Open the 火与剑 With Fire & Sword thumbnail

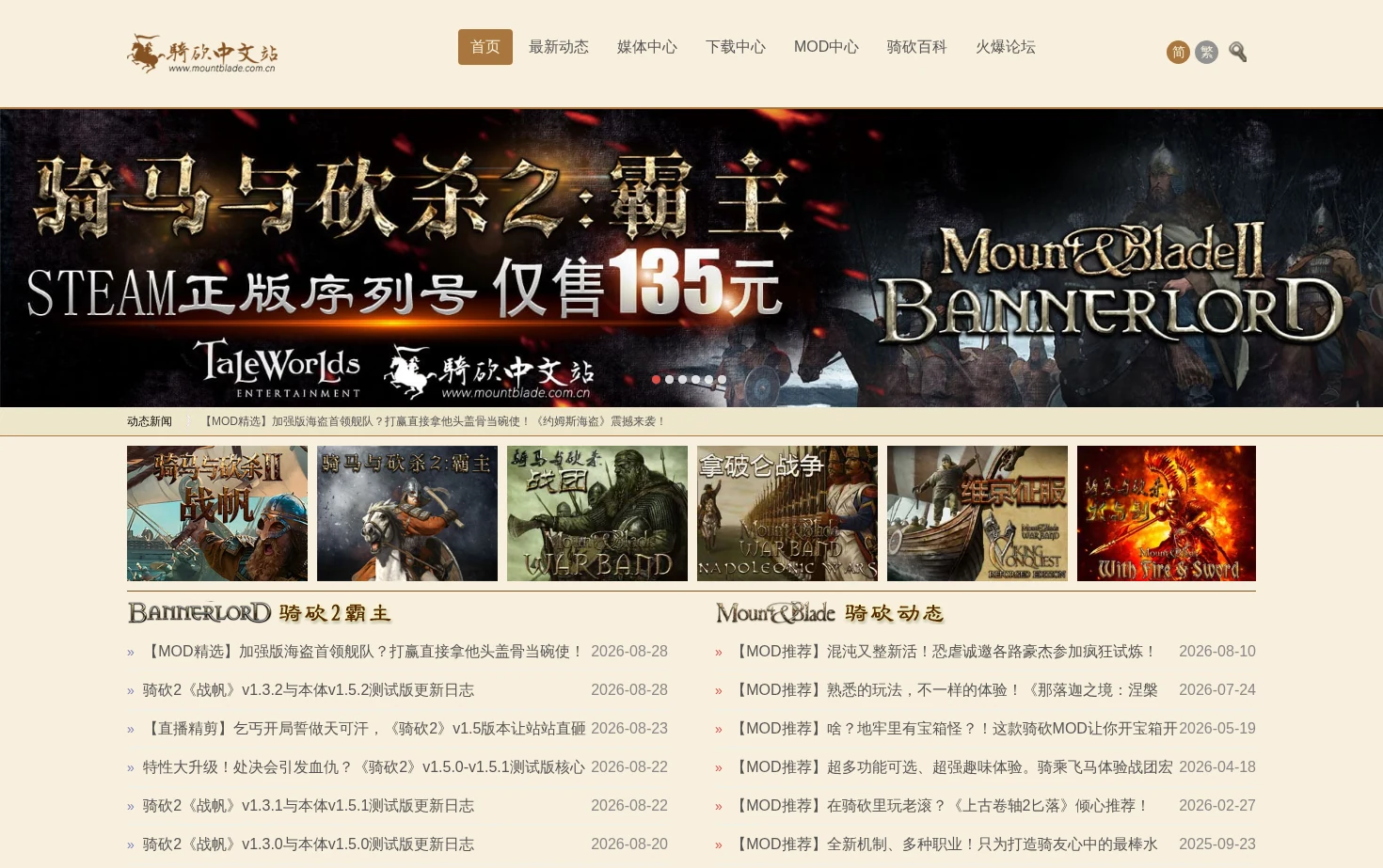(1167, 513)
